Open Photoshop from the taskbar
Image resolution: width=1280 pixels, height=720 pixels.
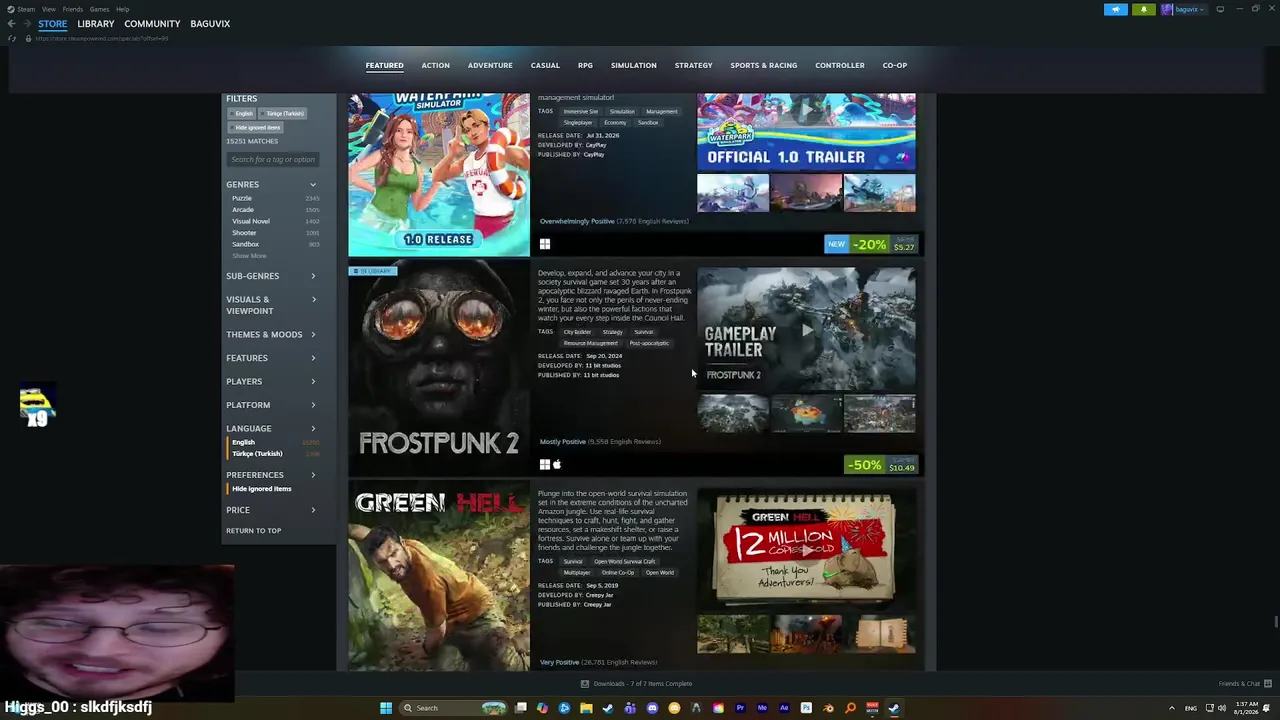point(806,708)
